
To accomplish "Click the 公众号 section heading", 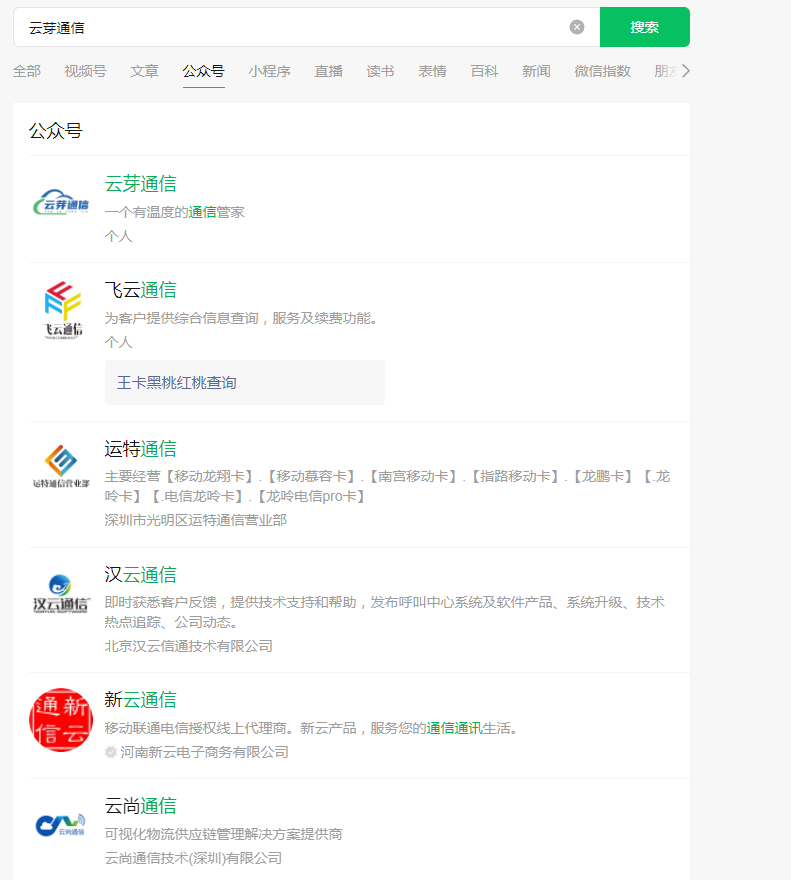I will pyautogui.click(x=56, y=131).
